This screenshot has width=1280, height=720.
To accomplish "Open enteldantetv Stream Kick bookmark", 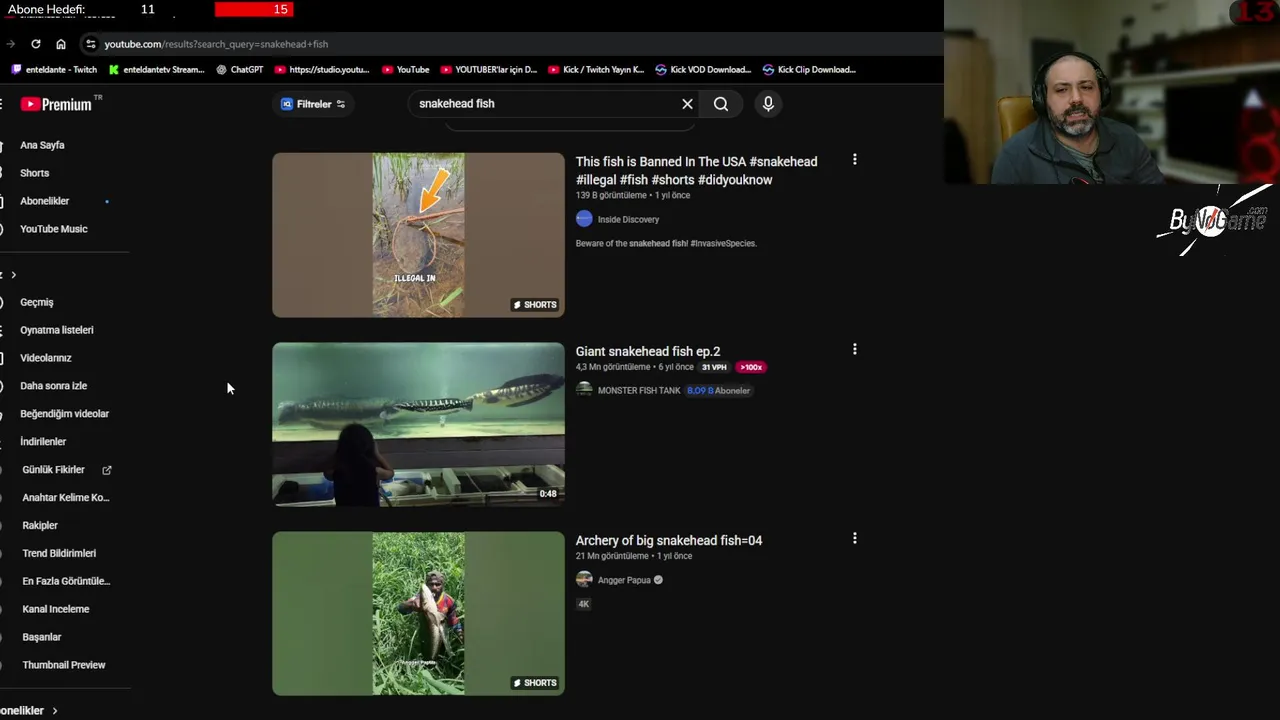I will pos(156,70).
